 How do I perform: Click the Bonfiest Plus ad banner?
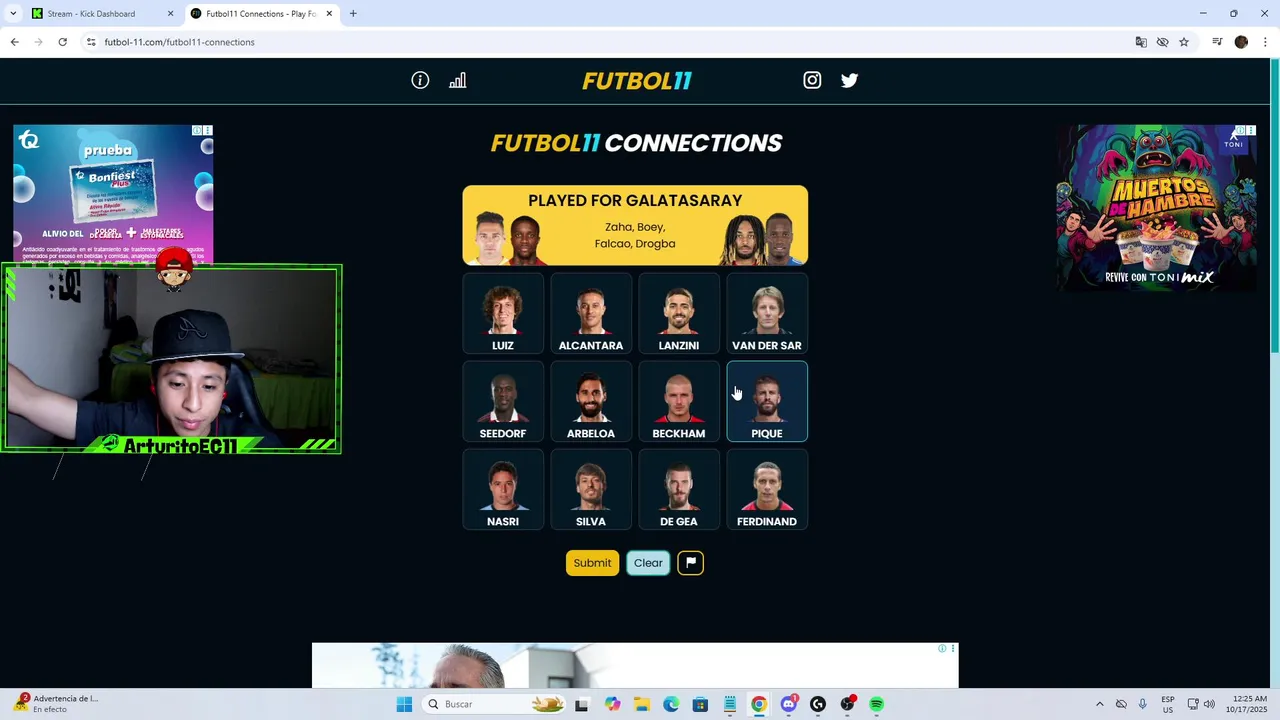[113, 195]
